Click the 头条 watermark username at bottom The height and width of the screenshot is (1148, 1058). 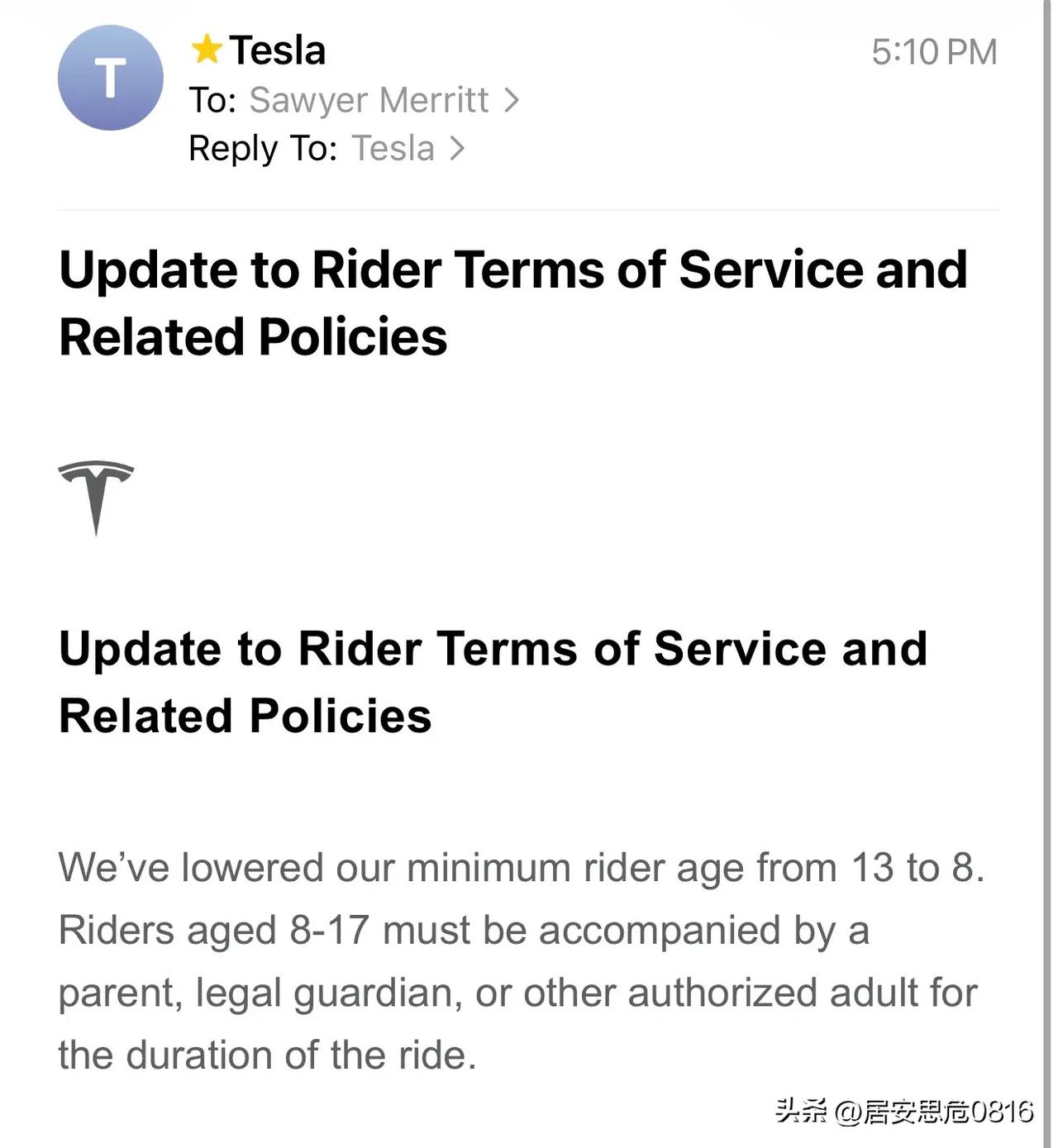coord(904,1112)
